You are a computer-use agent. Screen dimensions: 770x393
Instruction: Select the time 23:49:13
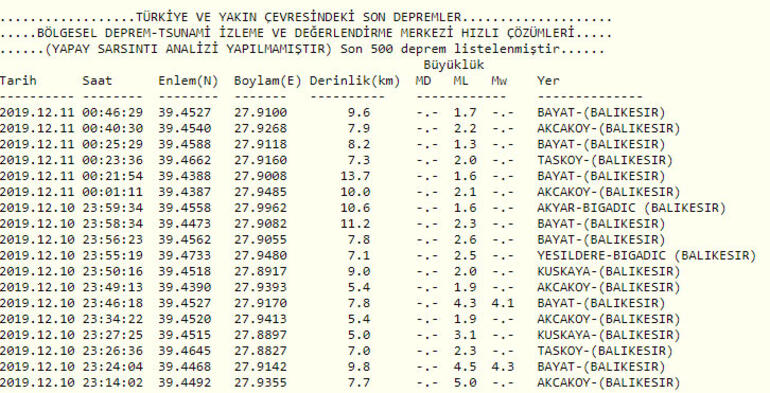click(x=112, y=287)
